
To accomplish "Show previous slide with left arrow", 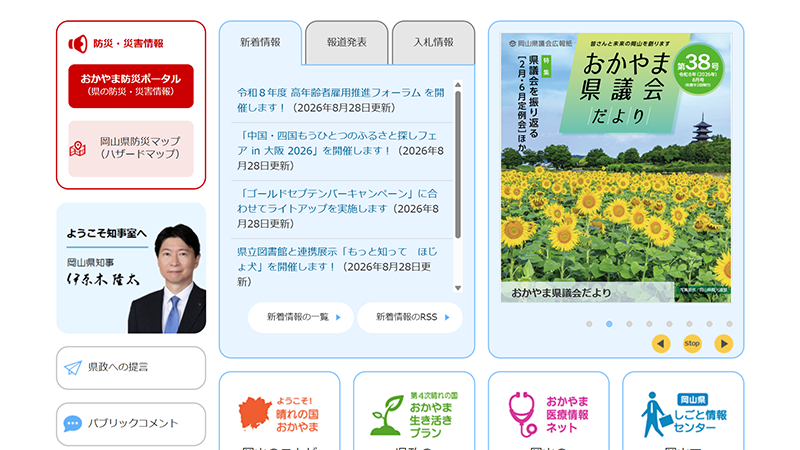I will pyautogui.click(x=661, y=343).
